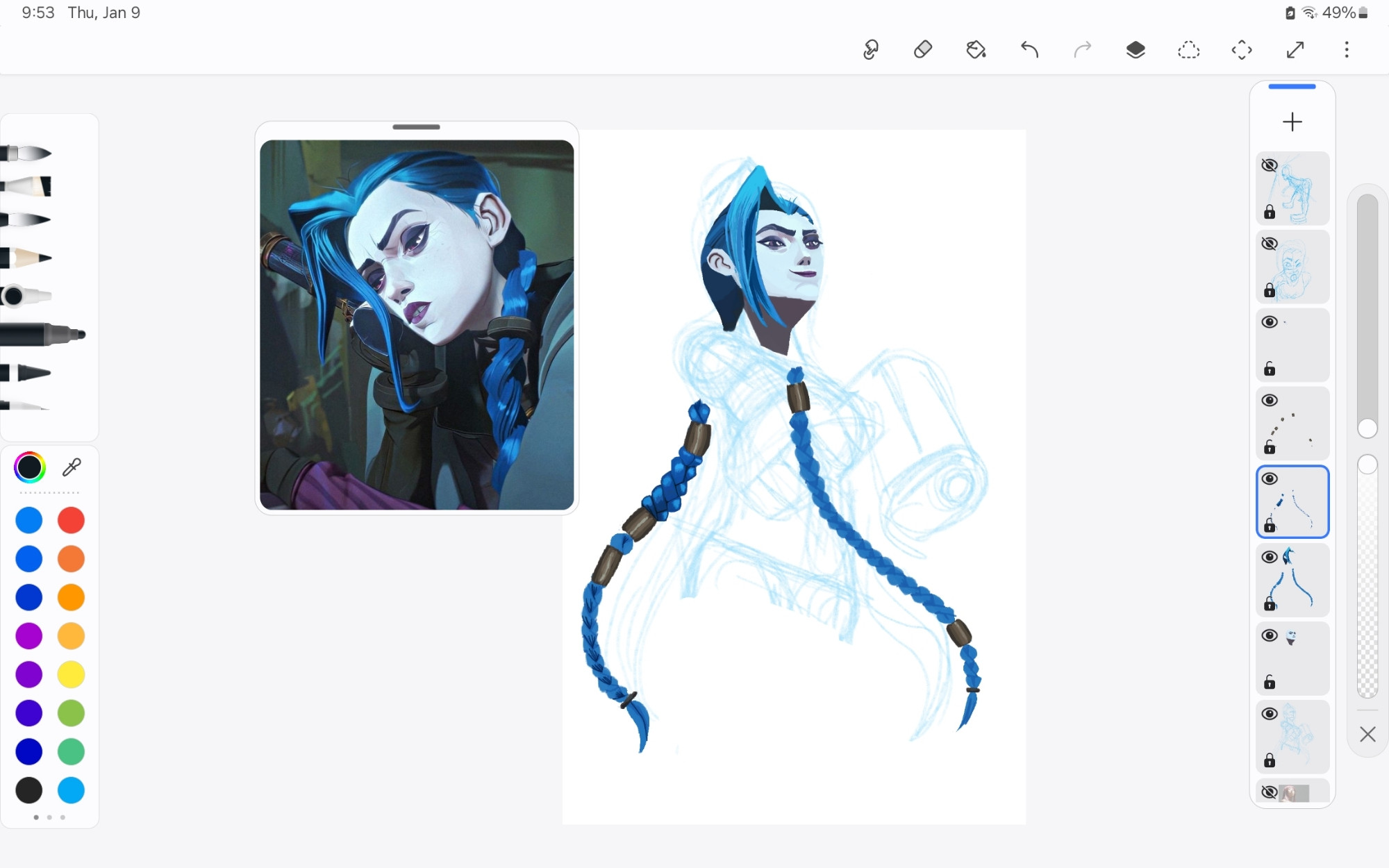
Task: Show the hidden reference photo bottom layer
Action: tap(1270, 792)
